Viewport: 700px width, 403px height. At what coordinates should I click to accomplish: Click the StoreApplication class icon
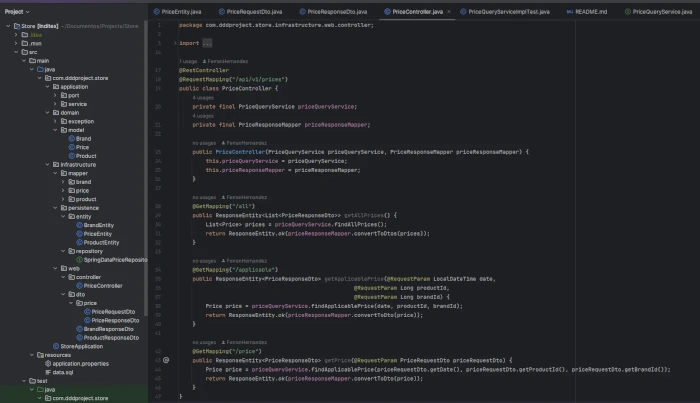(x=56, y=346)
